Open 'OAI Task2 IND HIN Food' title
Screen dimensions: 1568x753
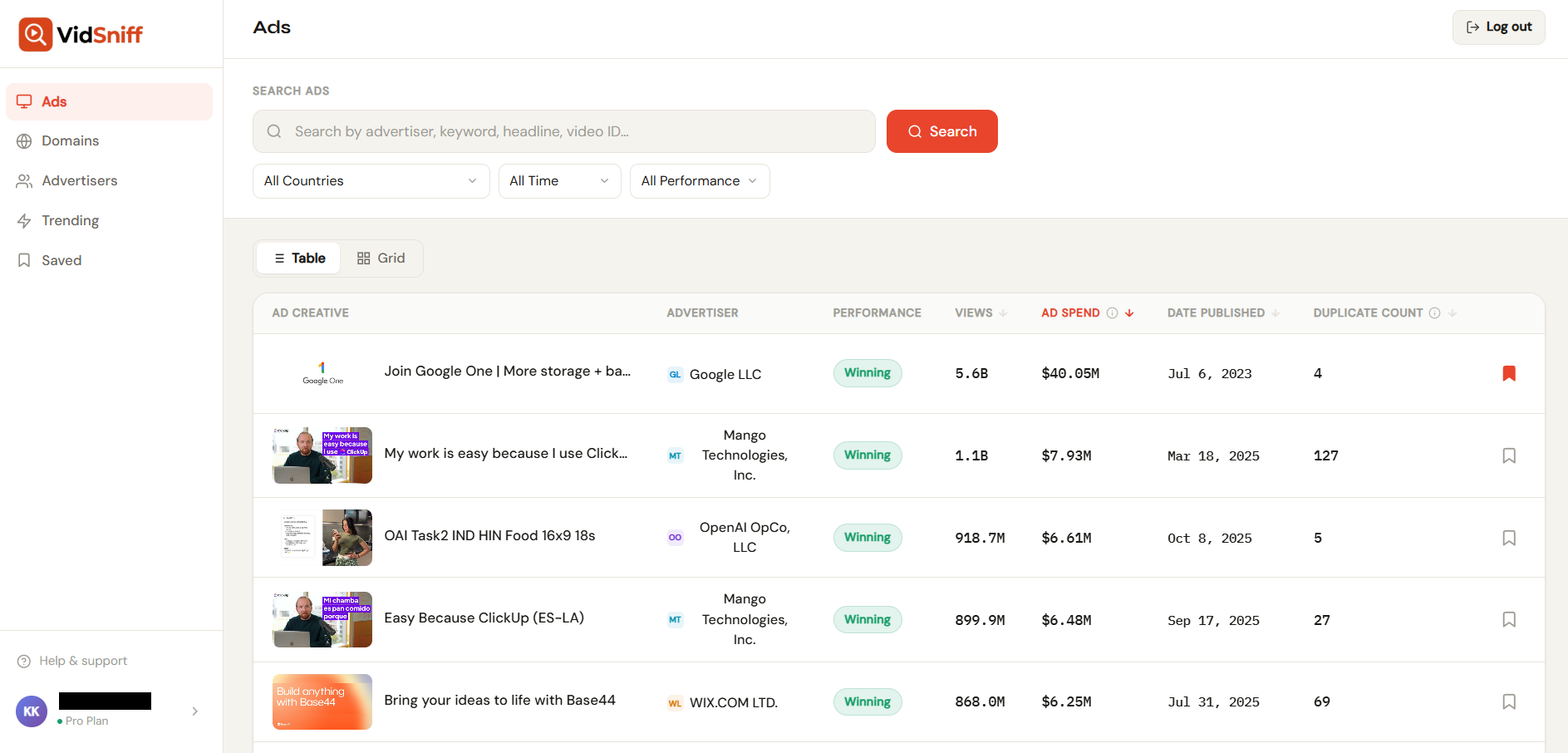(x=489, y=536)
